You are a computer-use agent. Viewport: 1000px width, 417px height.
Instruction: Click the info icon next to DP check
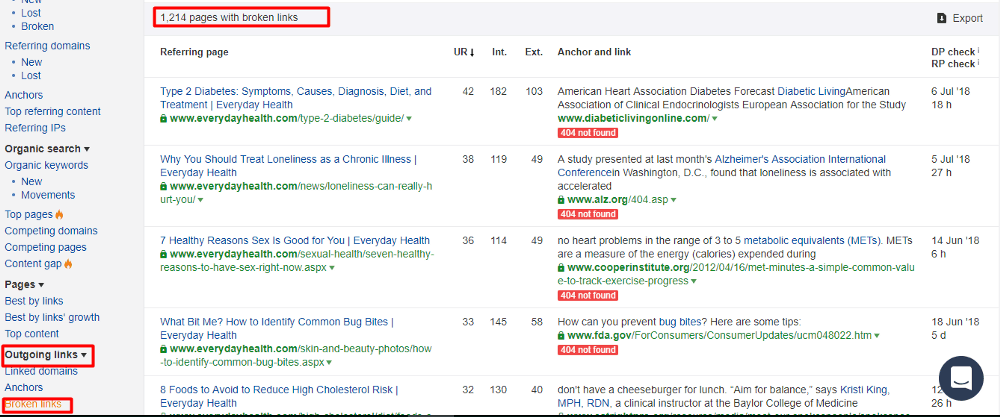pyautogui.click(x=978, y=50)
